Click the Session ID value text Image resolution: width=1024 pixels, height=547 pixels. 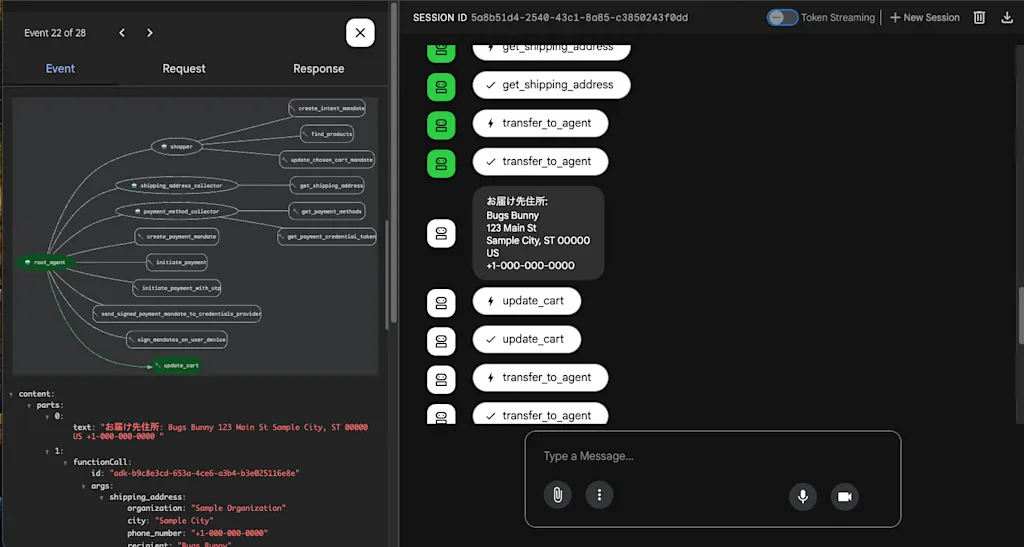click(579, 18)
